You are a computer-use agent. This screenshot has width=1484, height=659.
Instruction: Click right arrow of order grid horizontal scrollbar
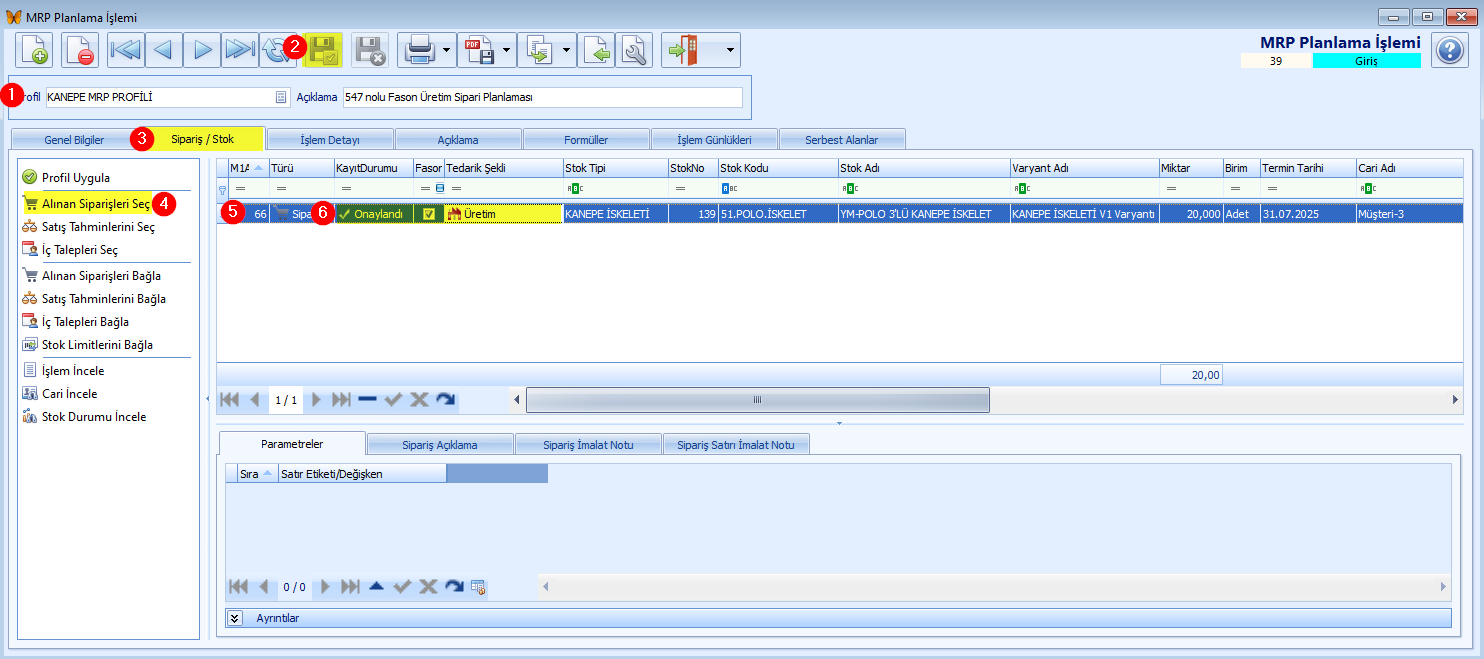tap(1455, 399)
